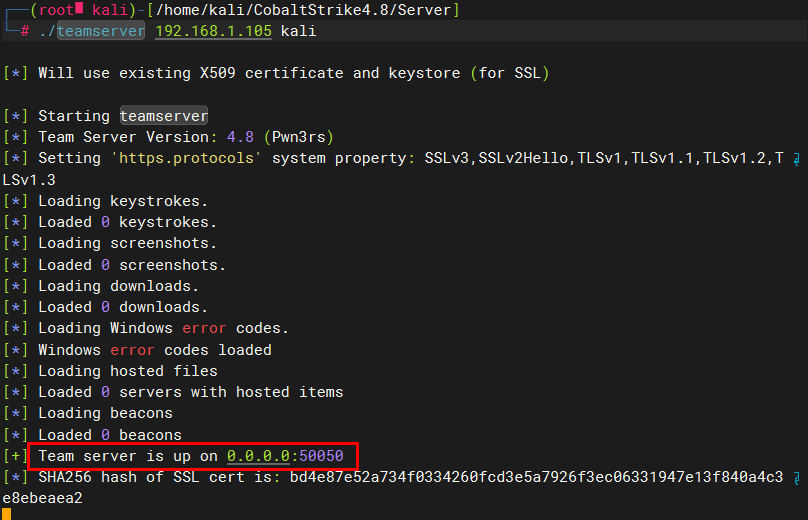Click the 'Loading Windows error codes.' line
This screenshot has width=808, height=520.
click(146, 328)
